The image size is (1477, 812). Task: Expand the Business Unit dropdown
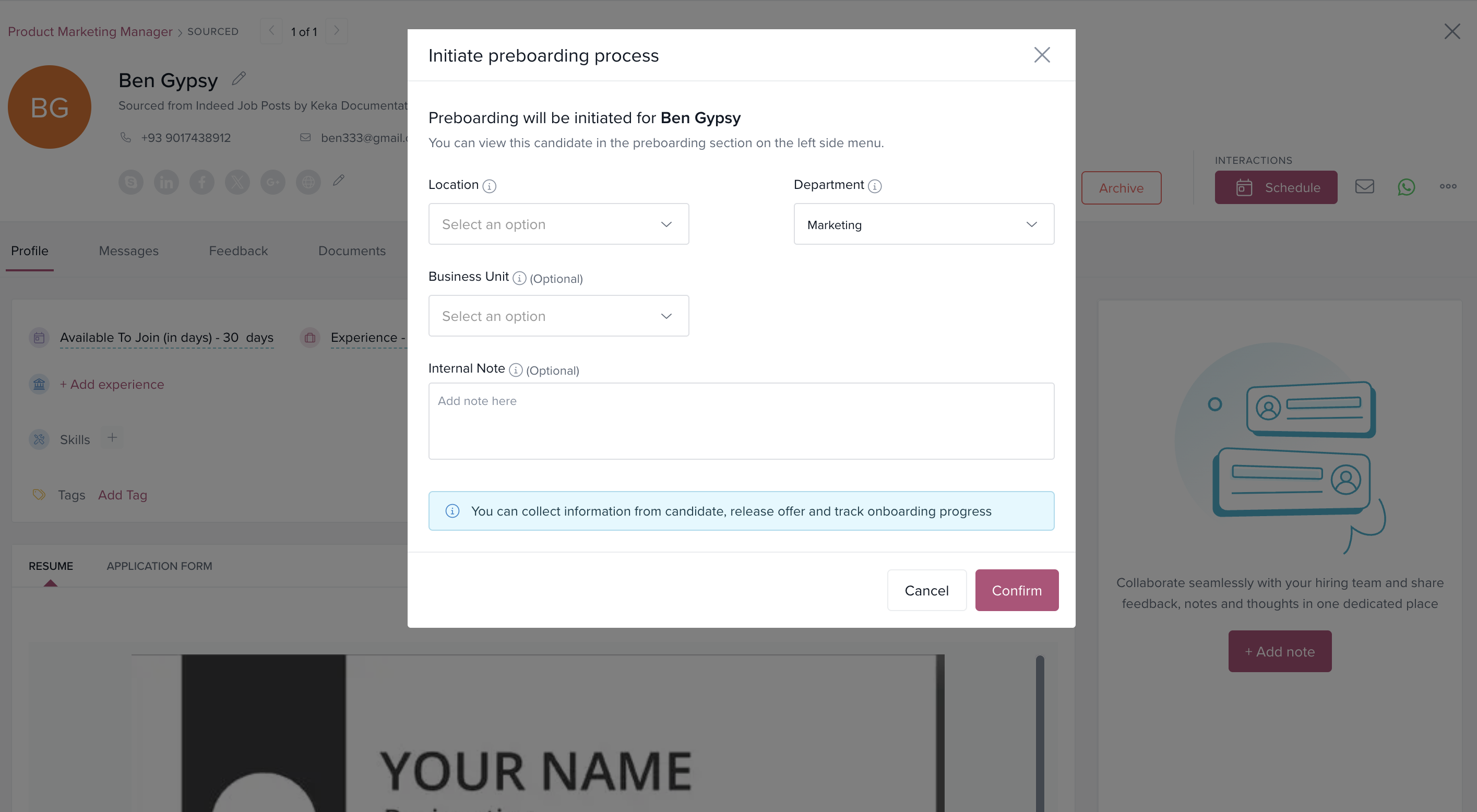(558, 316)
